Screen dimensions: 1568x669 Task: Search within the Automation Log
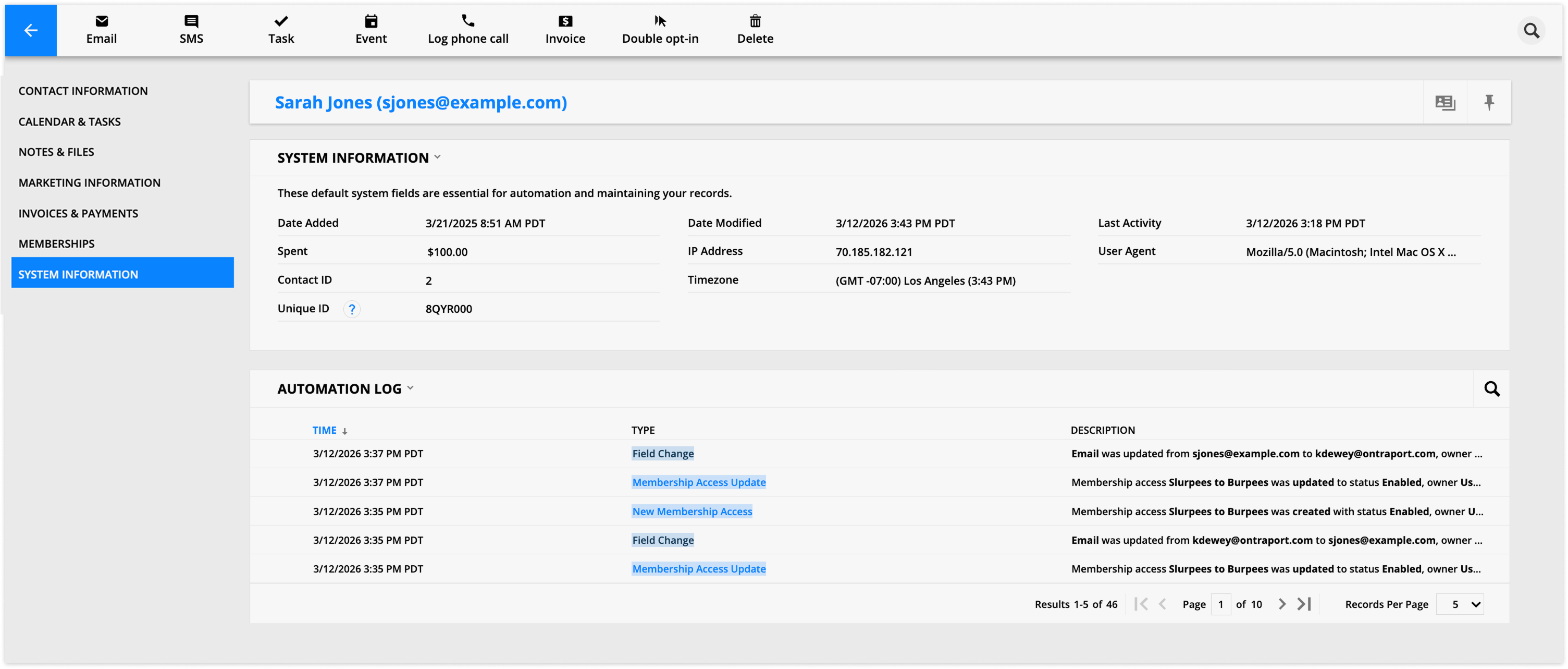coord(1491,388)
